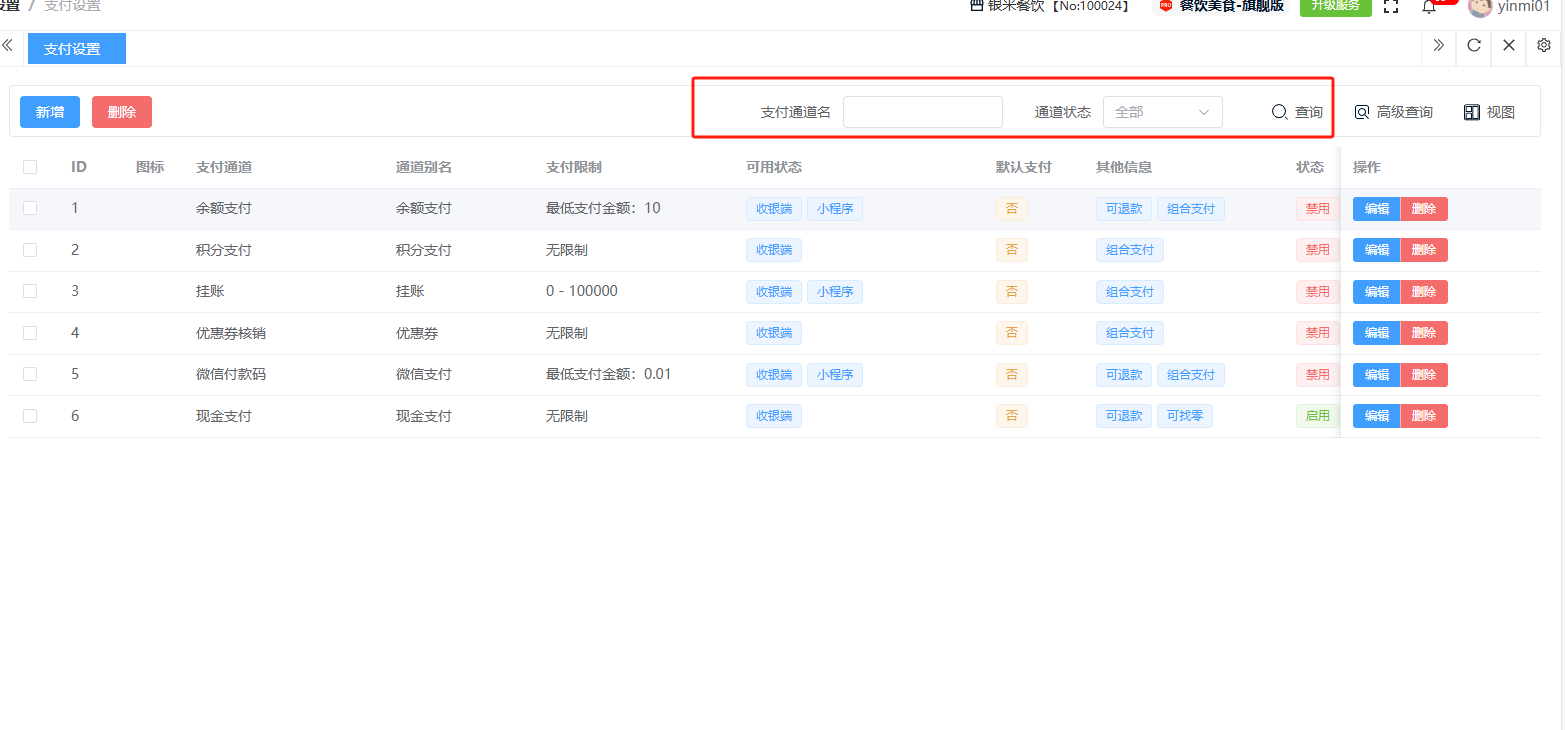Toggle the select-all header checkbox
The height and width of the screenshot is (730, 1565).
(30, 167)
